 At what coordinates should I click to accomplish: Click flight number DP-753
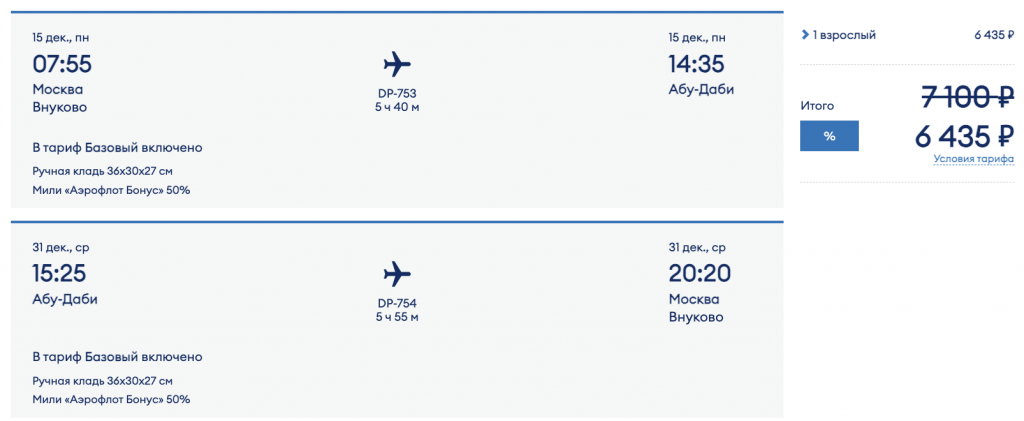point(397,94)
